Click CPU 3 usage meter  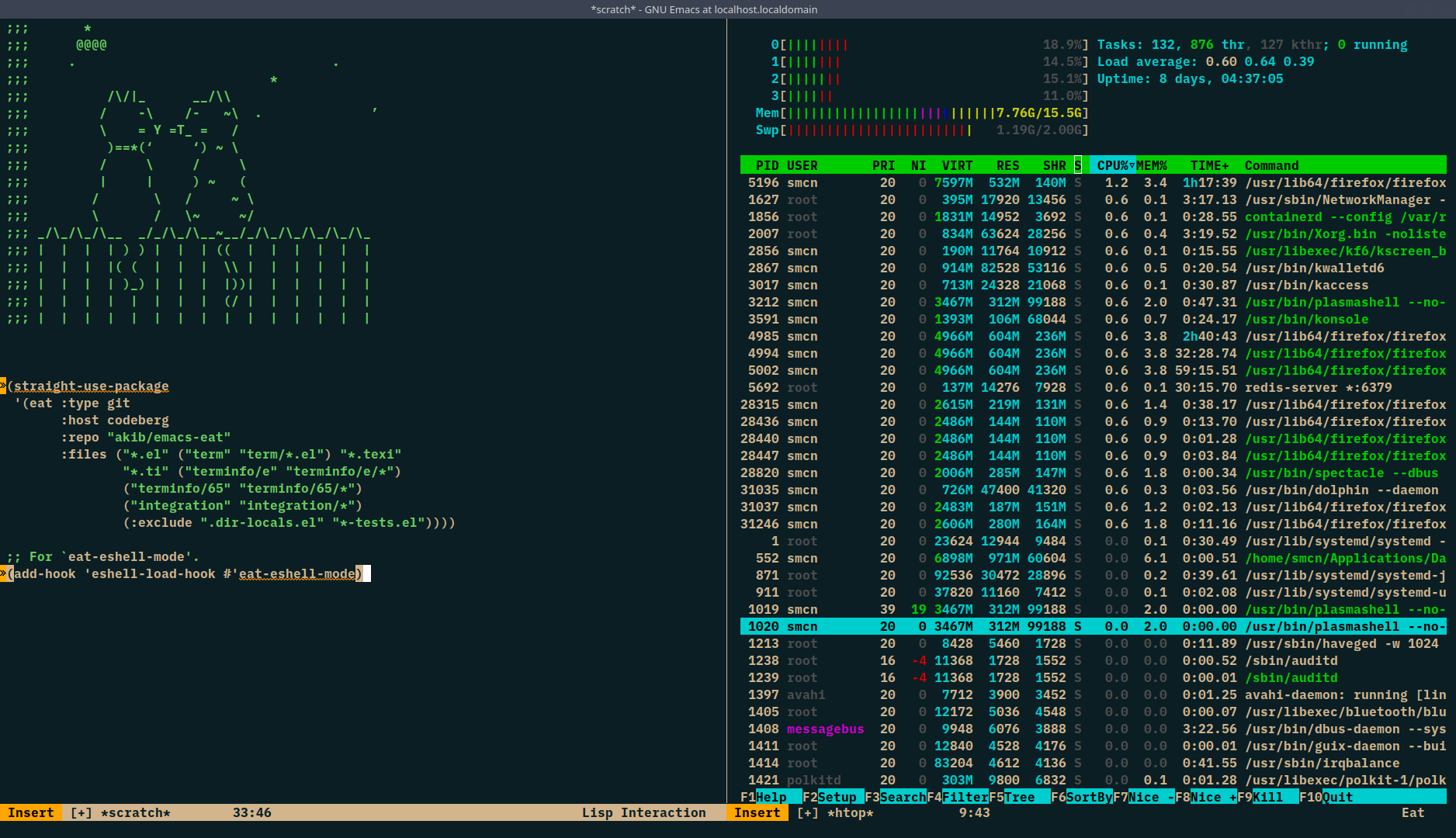pos(930,95)
